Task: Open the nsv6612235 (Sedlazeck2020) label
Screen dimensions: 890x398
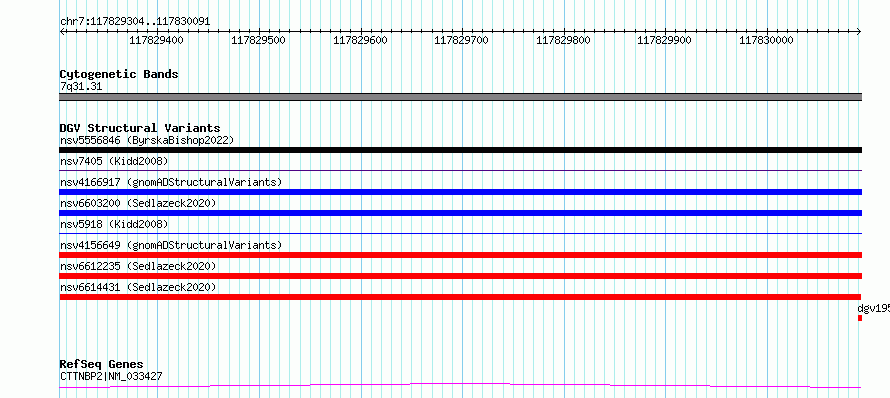Action: point(138,266)
